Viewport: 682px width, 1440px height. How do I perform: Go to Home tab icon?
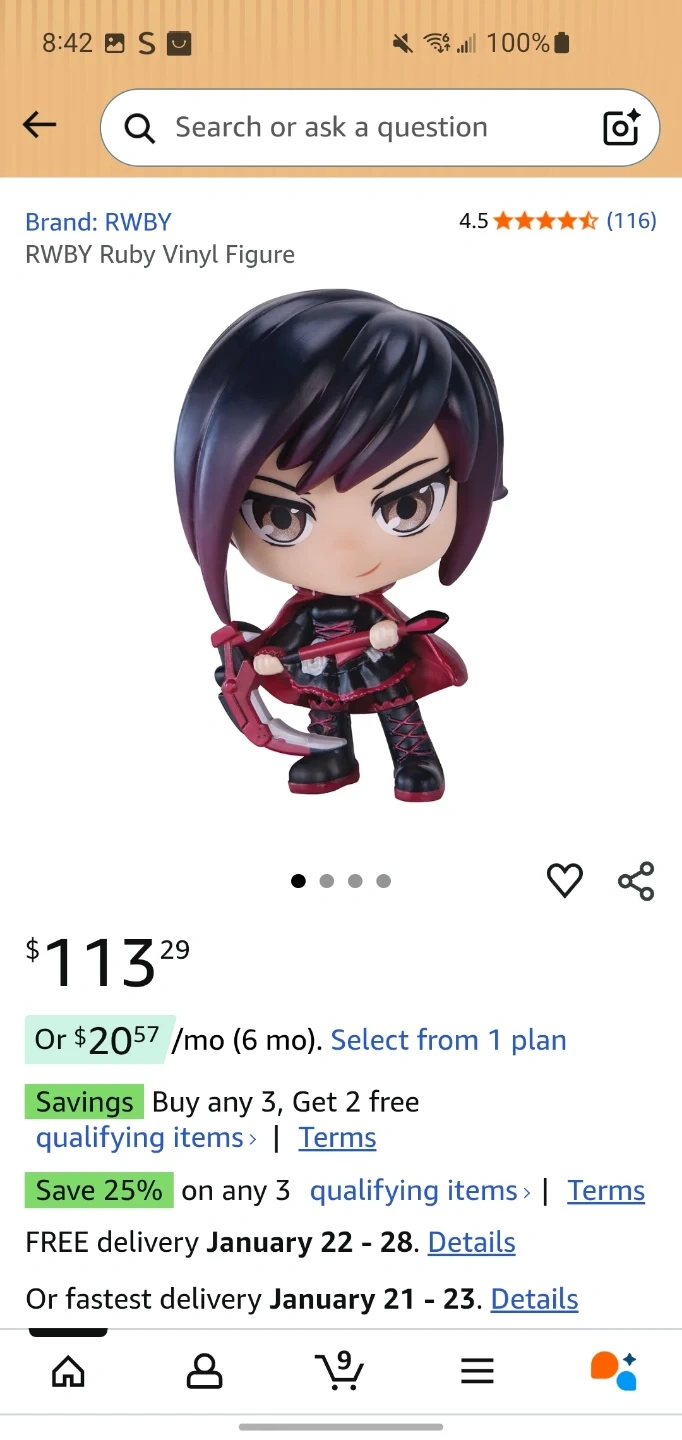click(x=68, y=1370)
